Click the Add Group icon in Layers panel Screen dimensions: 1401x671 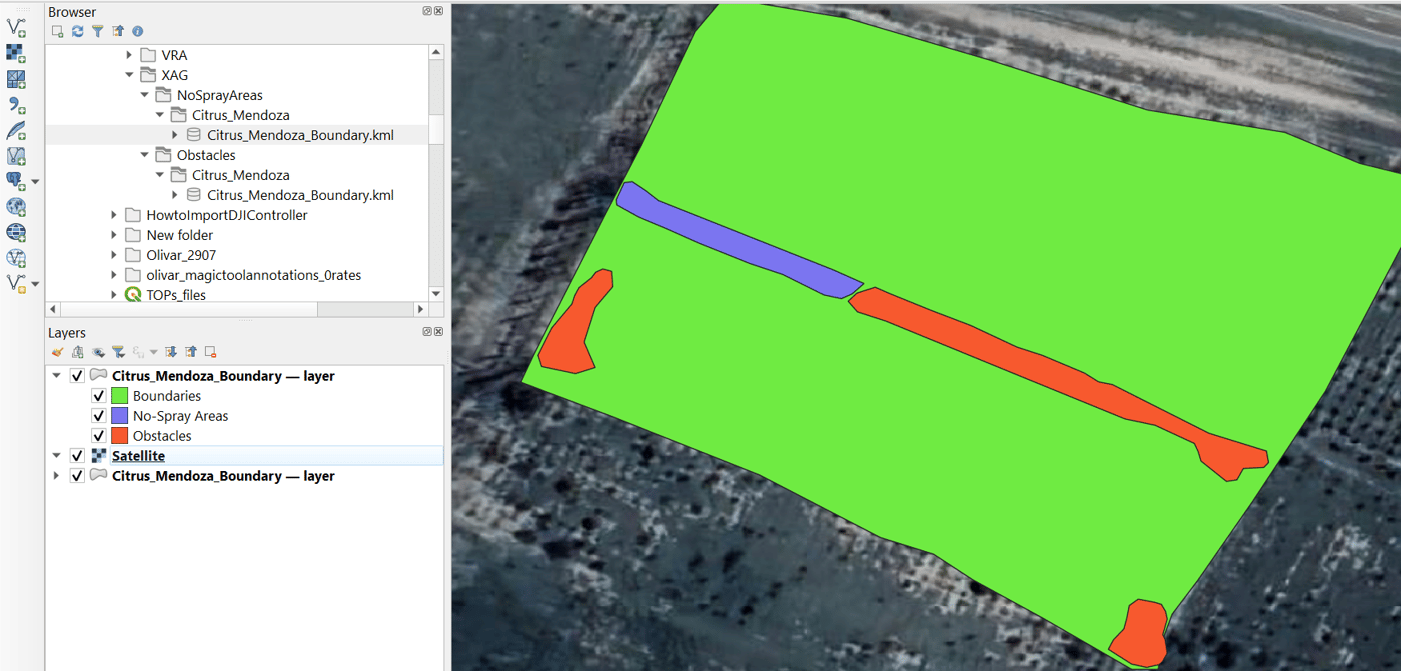(77, 352)
